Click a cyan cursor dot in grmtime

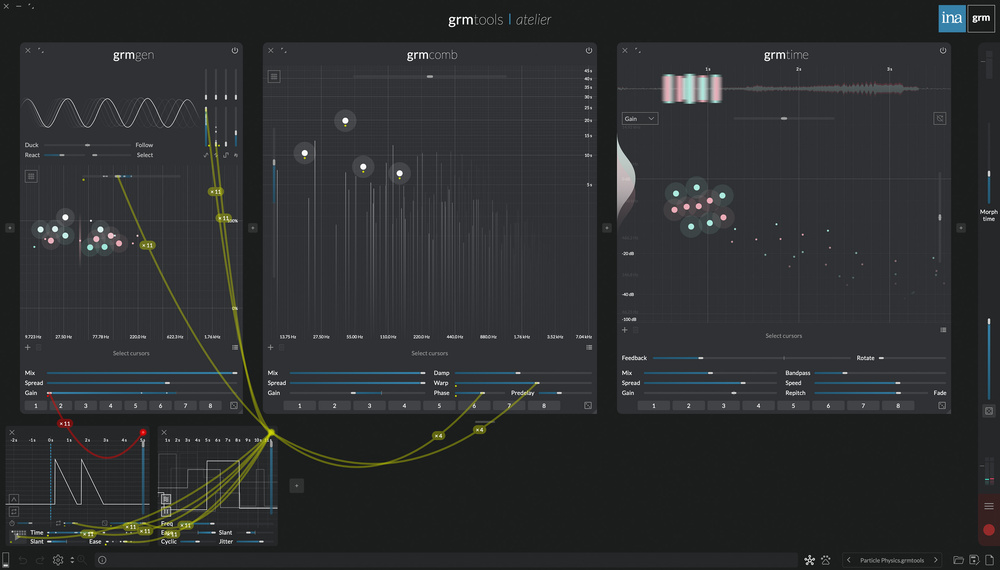(x=676, y=193)
